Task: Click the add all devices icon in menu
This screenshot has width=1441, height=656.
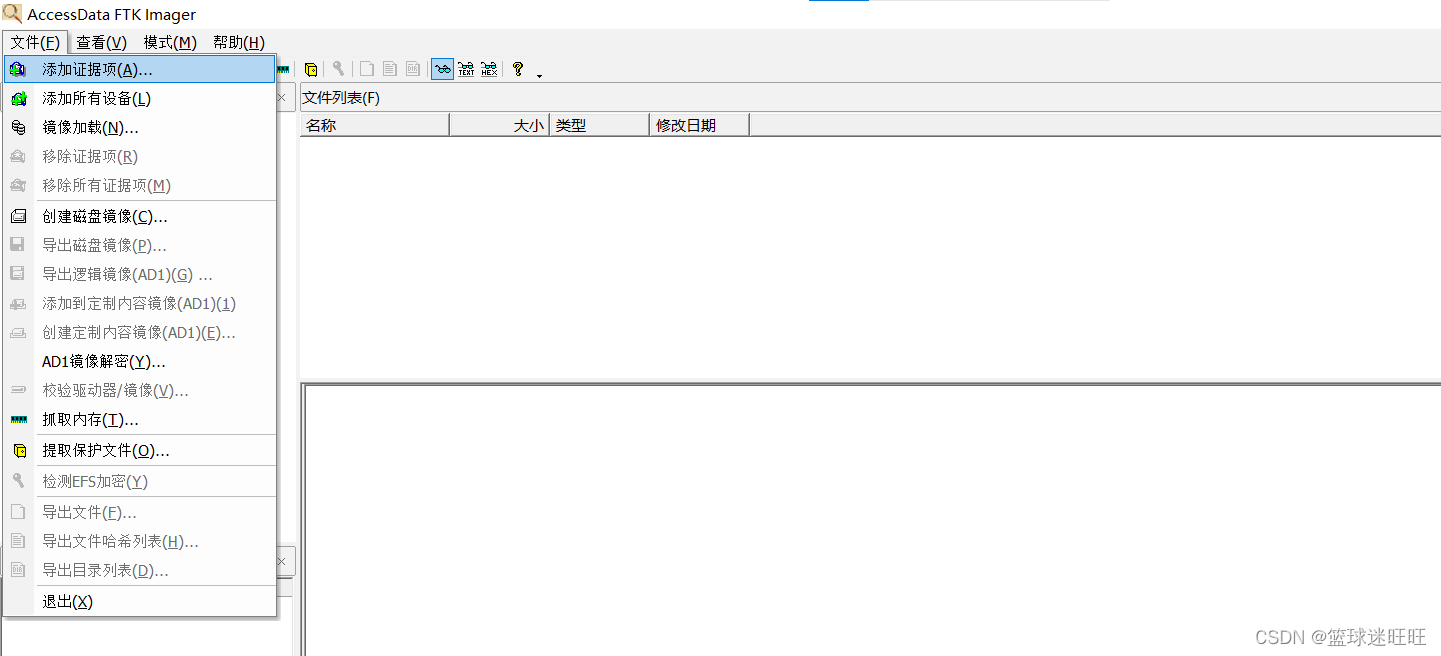Action: click(x=18, y=98)
